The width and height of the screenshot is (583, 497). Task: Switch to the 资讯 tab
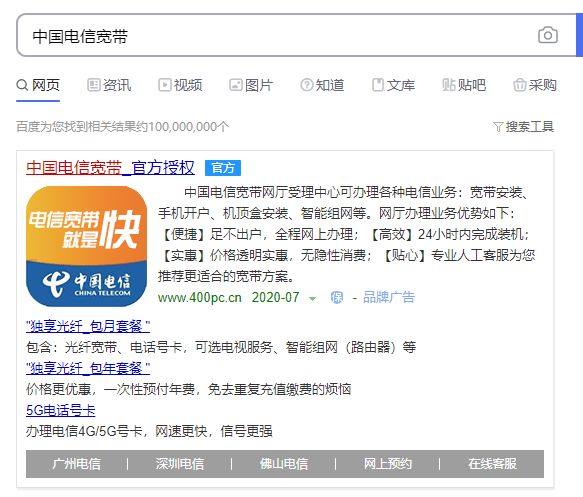[109, 85]
